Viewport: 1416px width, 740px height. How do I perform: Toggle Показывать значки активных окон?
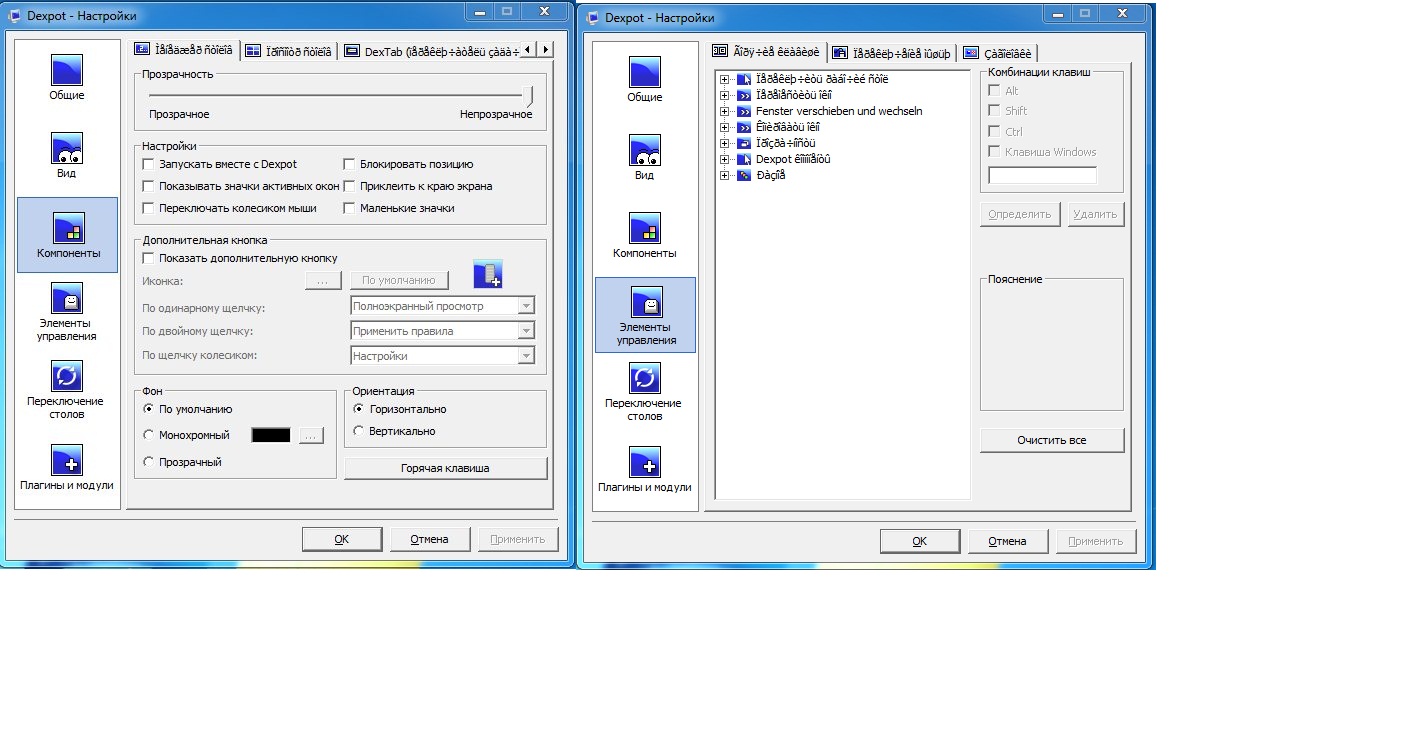(x=148, y=186)
